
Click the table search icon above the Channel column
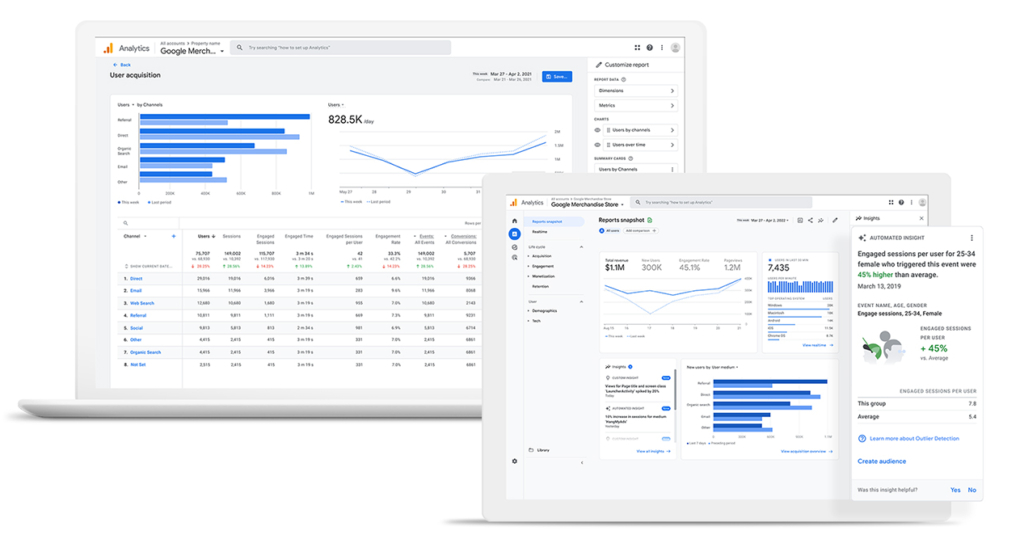coord(125,223)
